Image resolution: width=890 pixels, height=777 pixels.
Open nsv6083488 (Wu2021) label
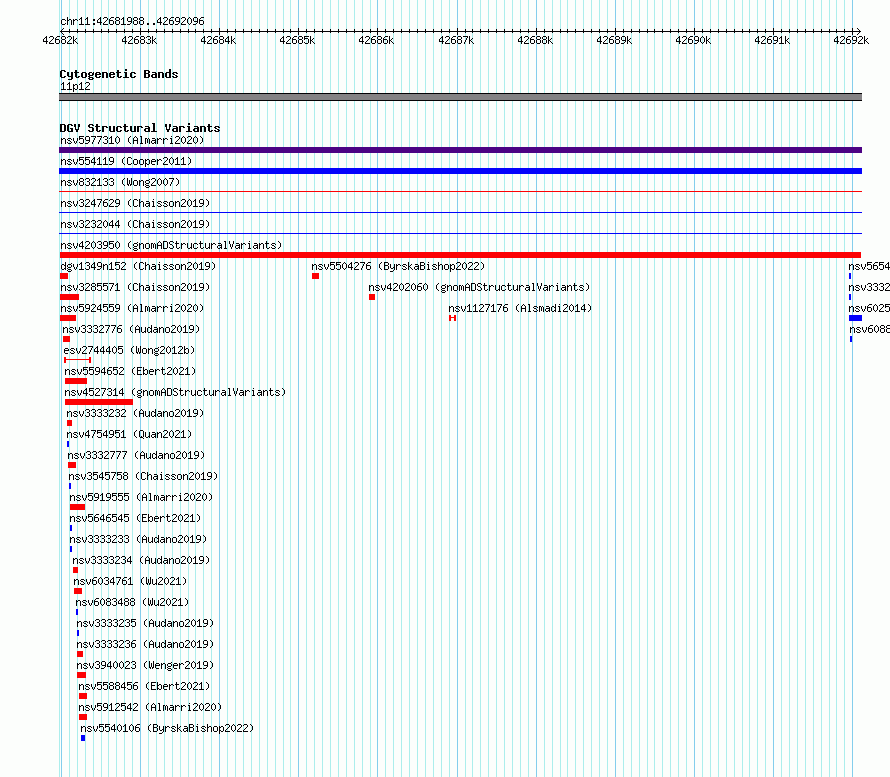(132, 602)
